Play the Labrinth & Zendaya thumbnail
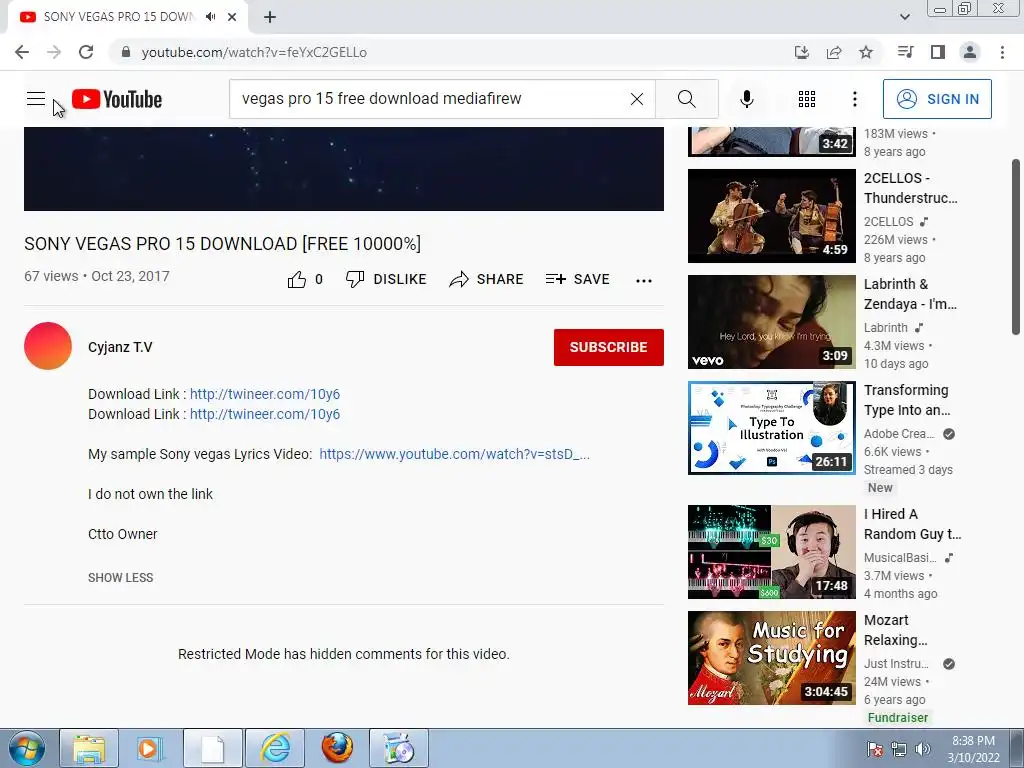The height and width of the screenshot is (768, 1024). (772, 322)
